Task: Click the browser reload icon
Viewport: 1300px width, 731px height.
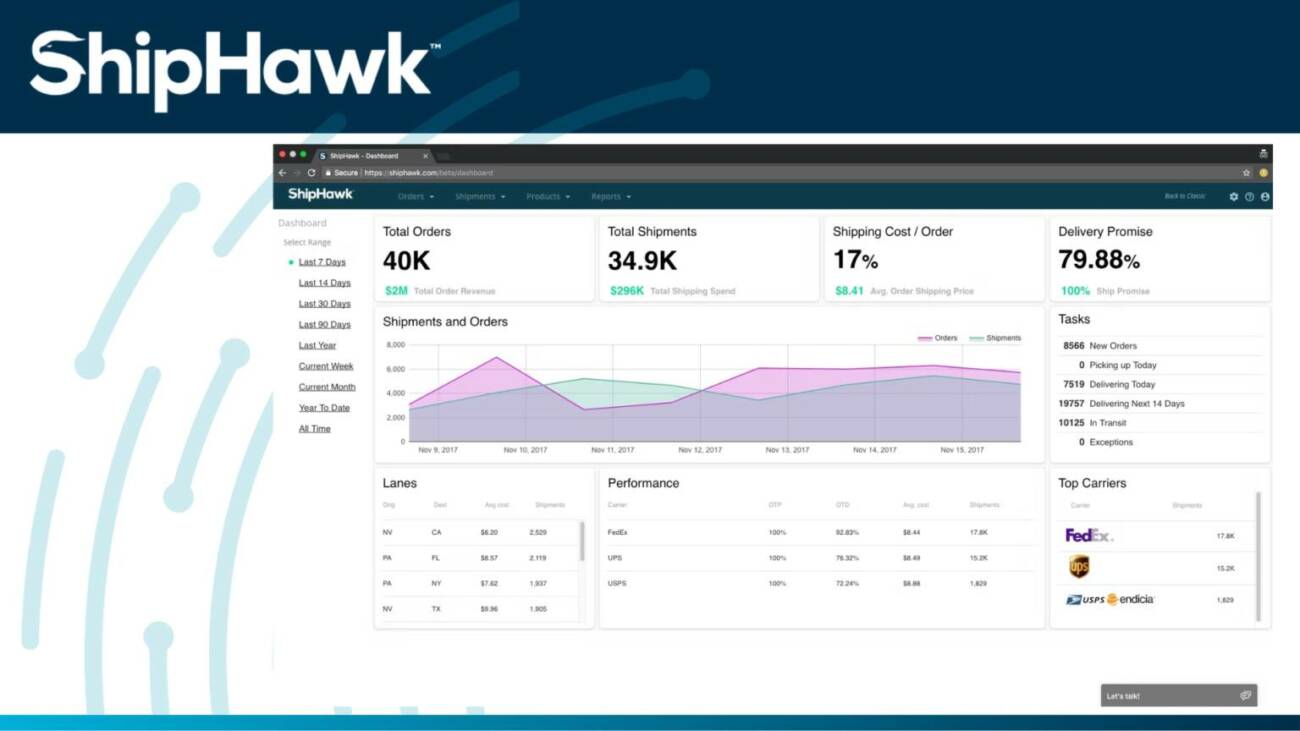Action: [x=311, y=173]
